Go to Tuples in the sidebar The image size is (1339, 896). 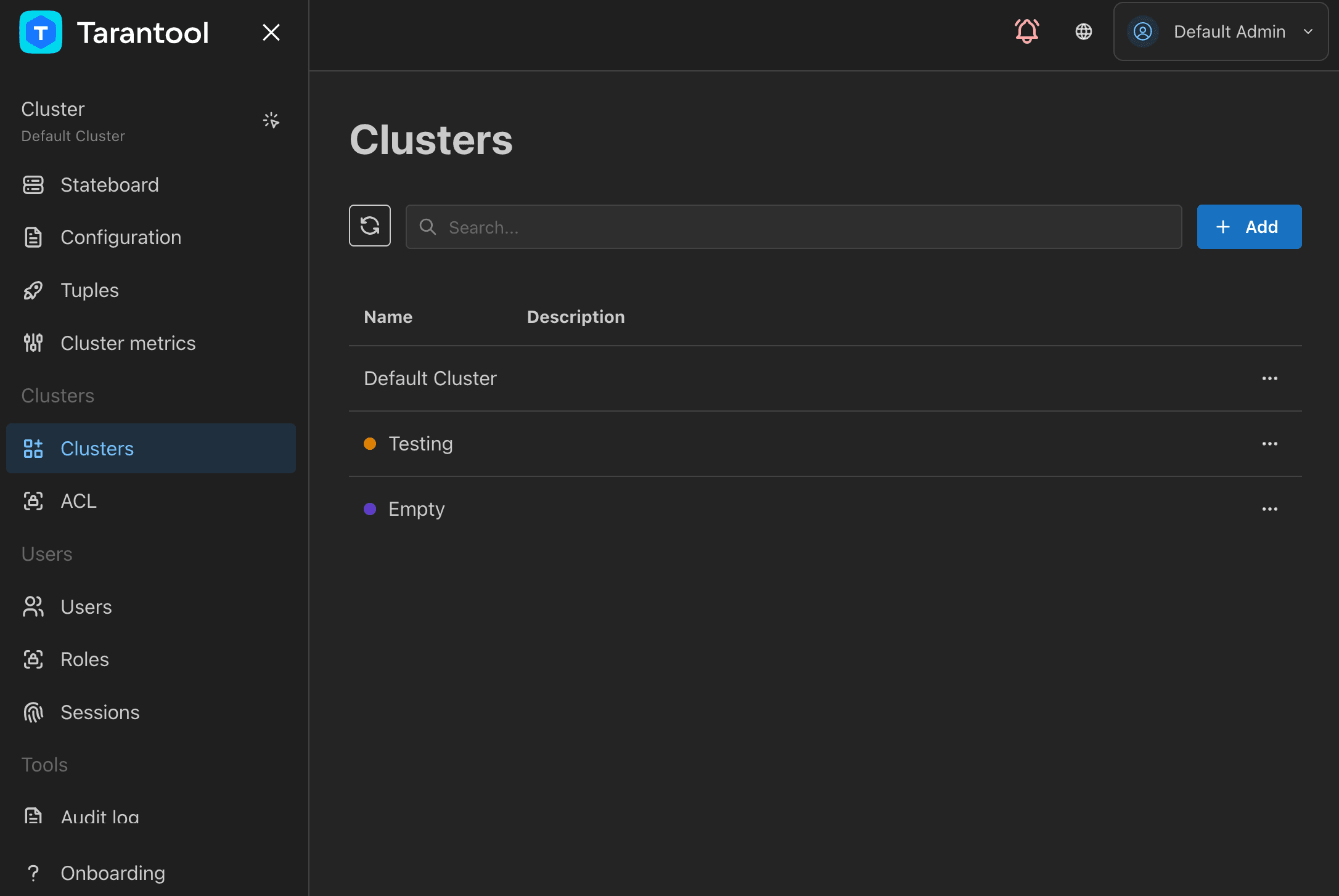tap(151, 290)
